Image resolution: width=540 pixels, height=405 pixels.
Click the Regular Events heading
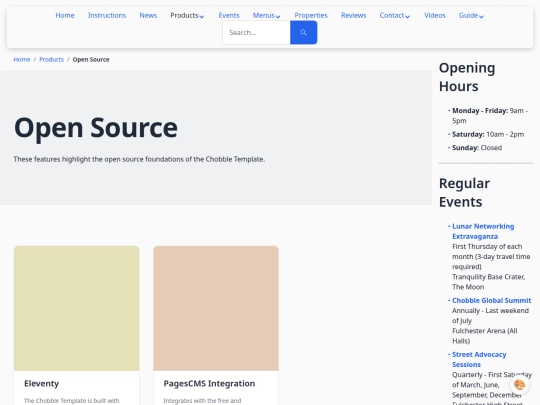point(464,193)
